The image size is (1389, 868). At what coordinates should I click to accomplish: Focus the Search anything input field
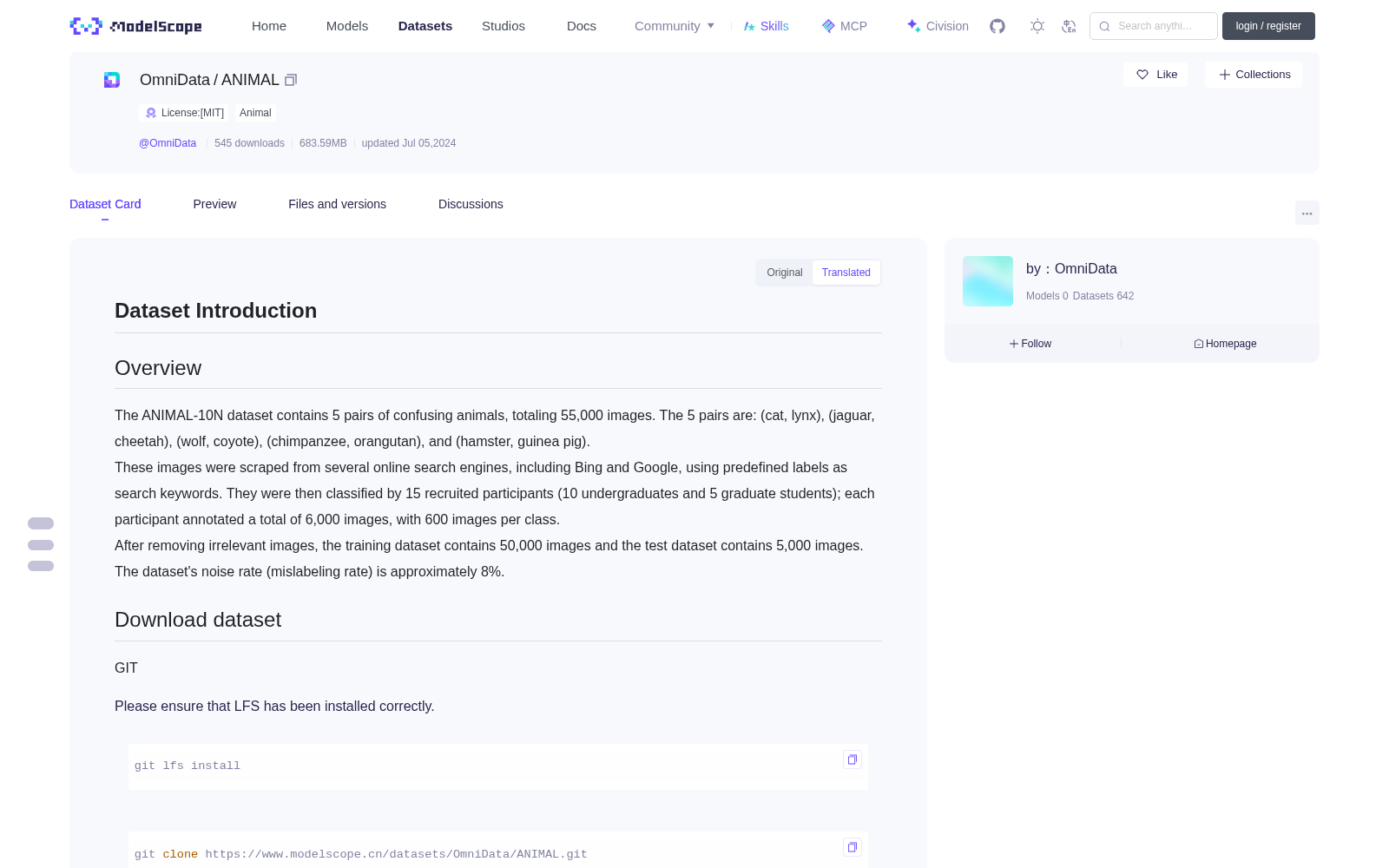1154,26
